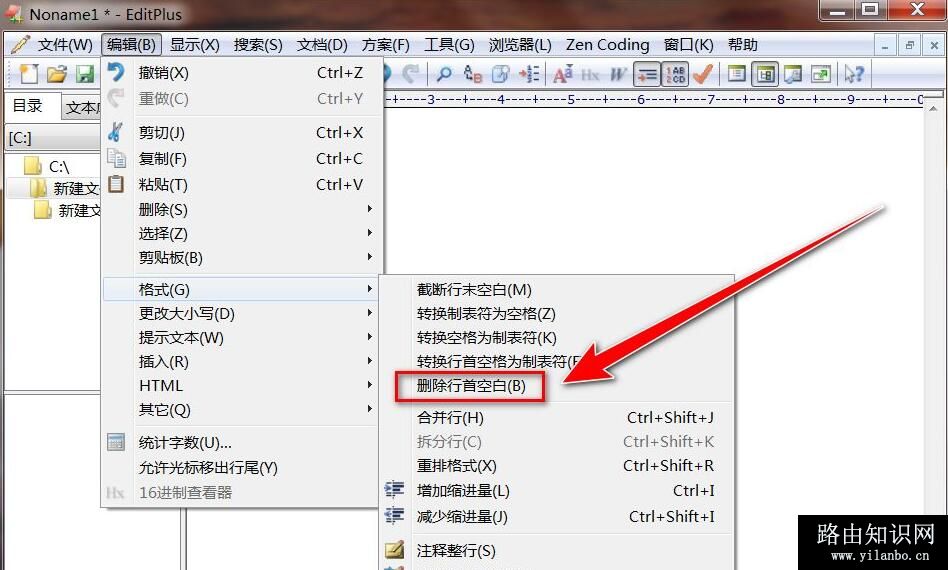Open the 方案(F) menu
Viewport: 948px width, 570px height.
[386, 45]
